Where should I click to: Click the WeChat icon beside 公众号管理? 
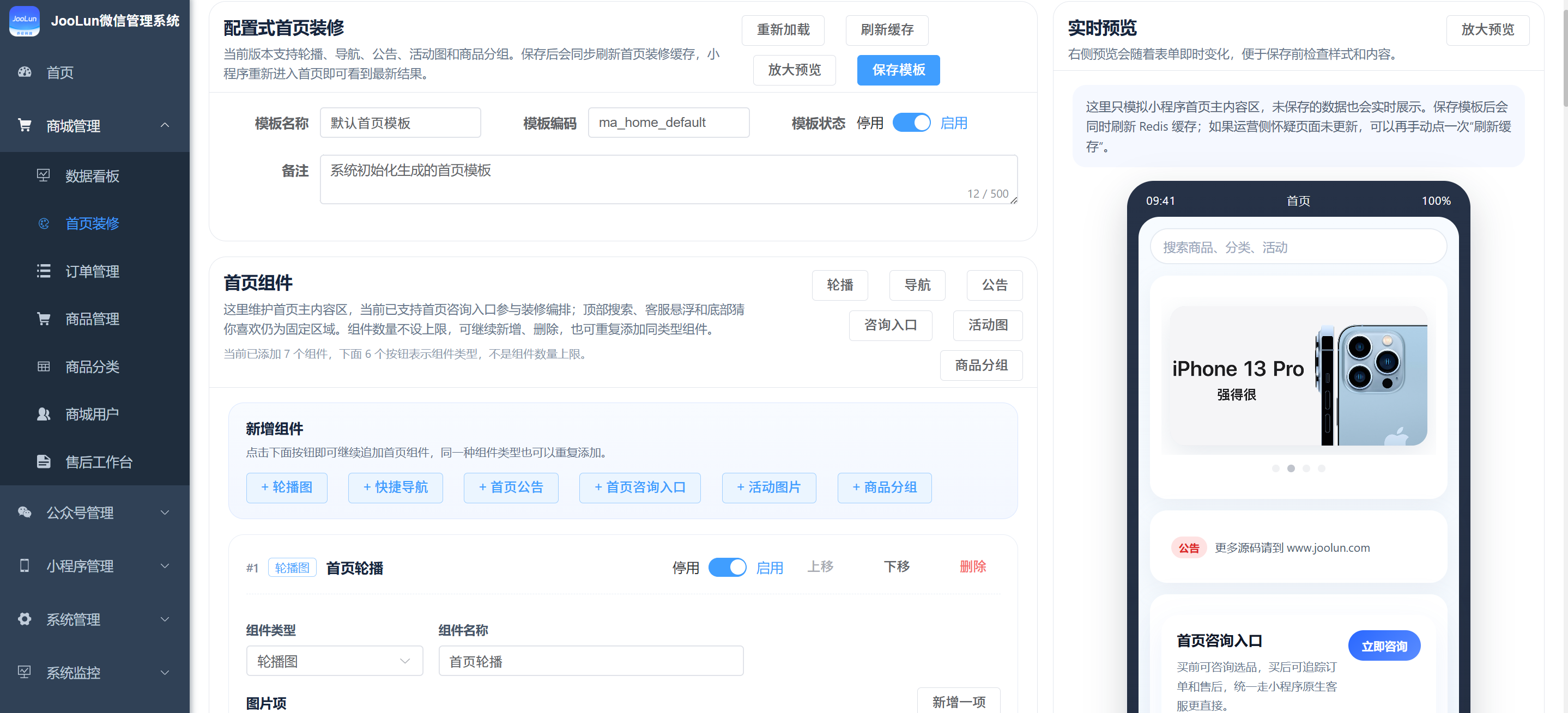[25, 512]
